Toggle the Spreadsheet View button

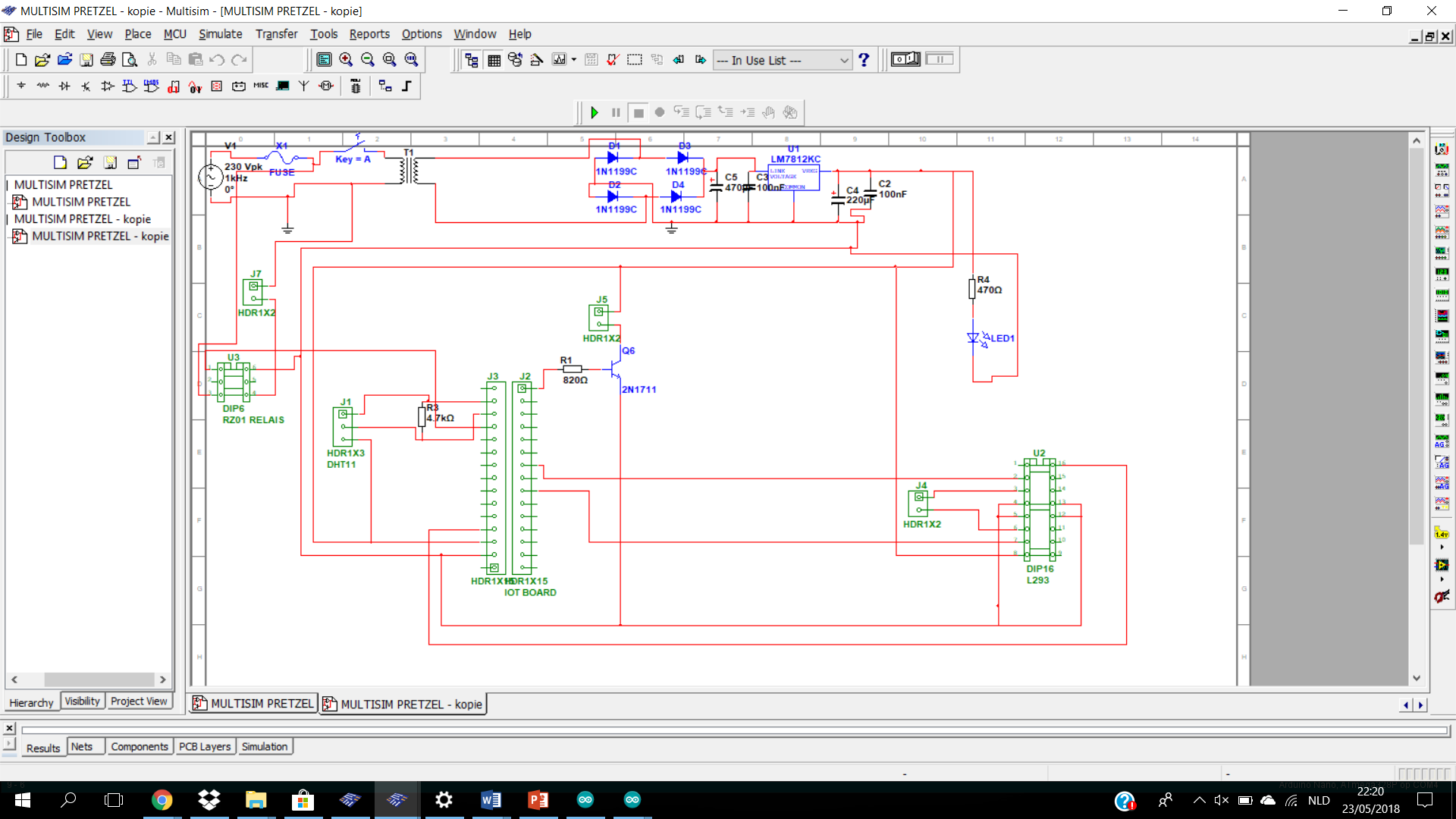pos(494,60)
